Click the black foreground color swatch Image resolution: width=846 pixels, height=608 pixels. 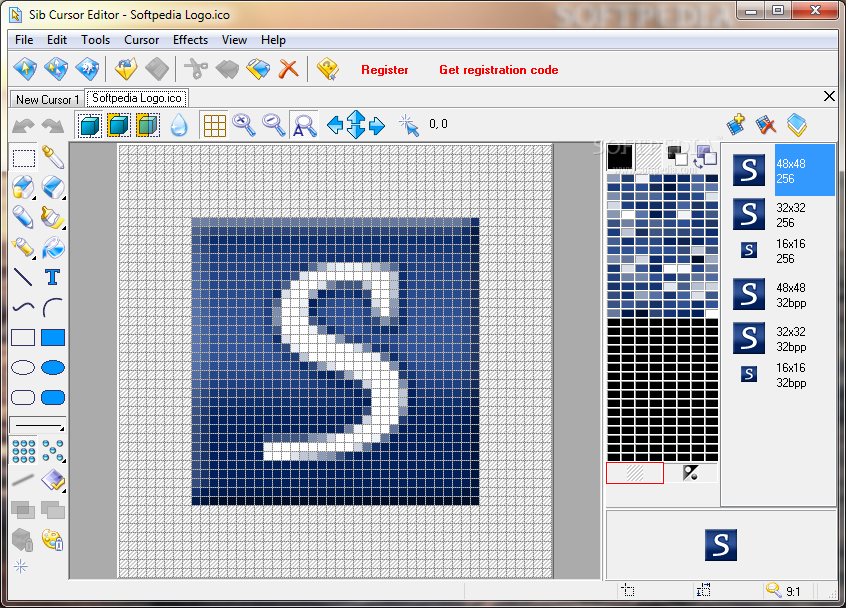pos(619,157)
